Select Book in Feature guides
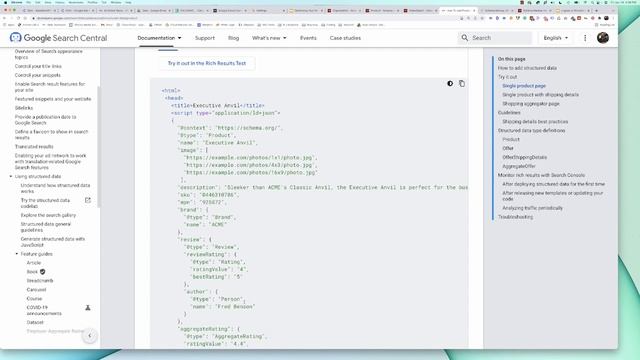 pyautogui.click(x=32, y=272)
